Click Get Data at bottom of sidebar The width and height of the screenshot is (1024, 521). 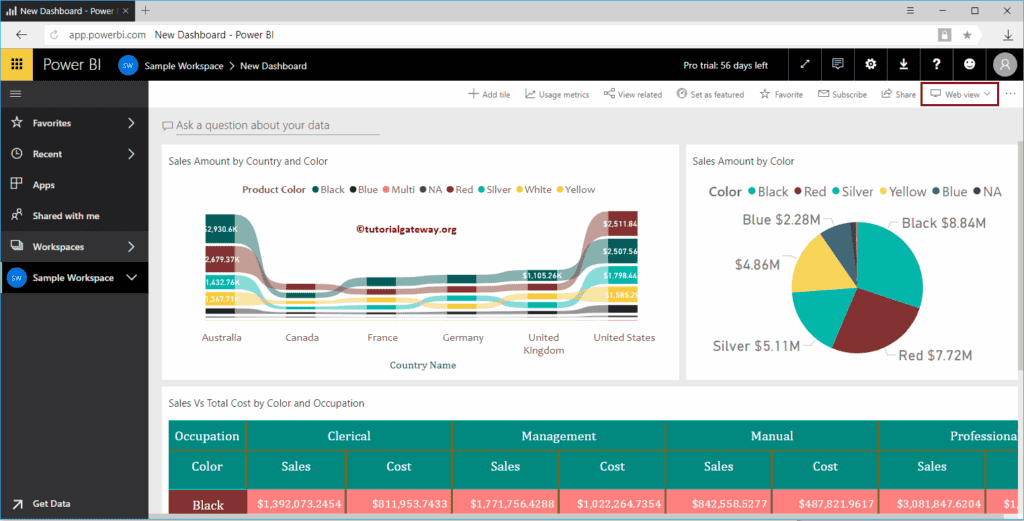coord(51,504)
